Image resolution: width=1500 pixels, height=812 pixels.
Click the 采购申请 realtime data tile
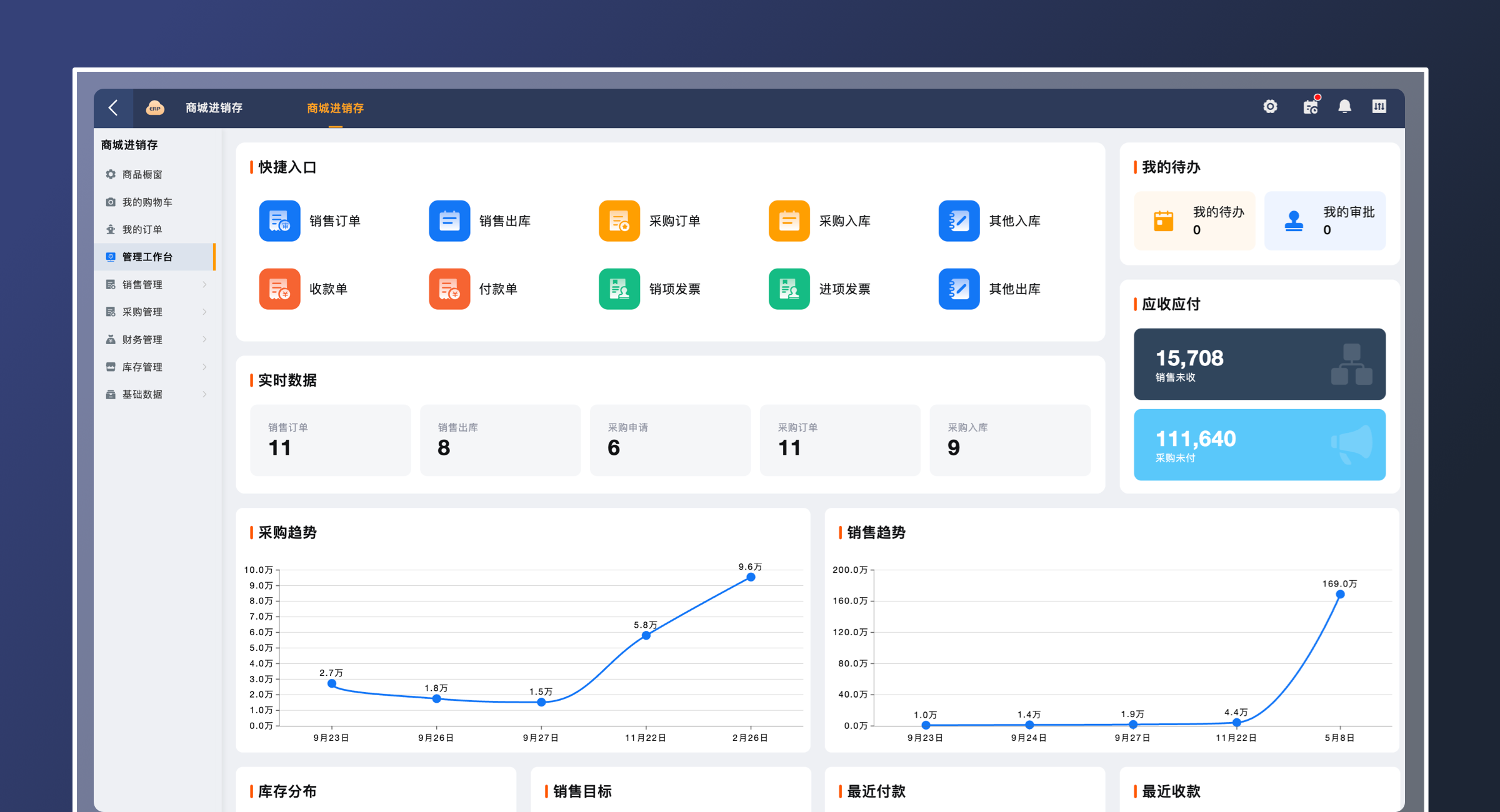(669, 440)
